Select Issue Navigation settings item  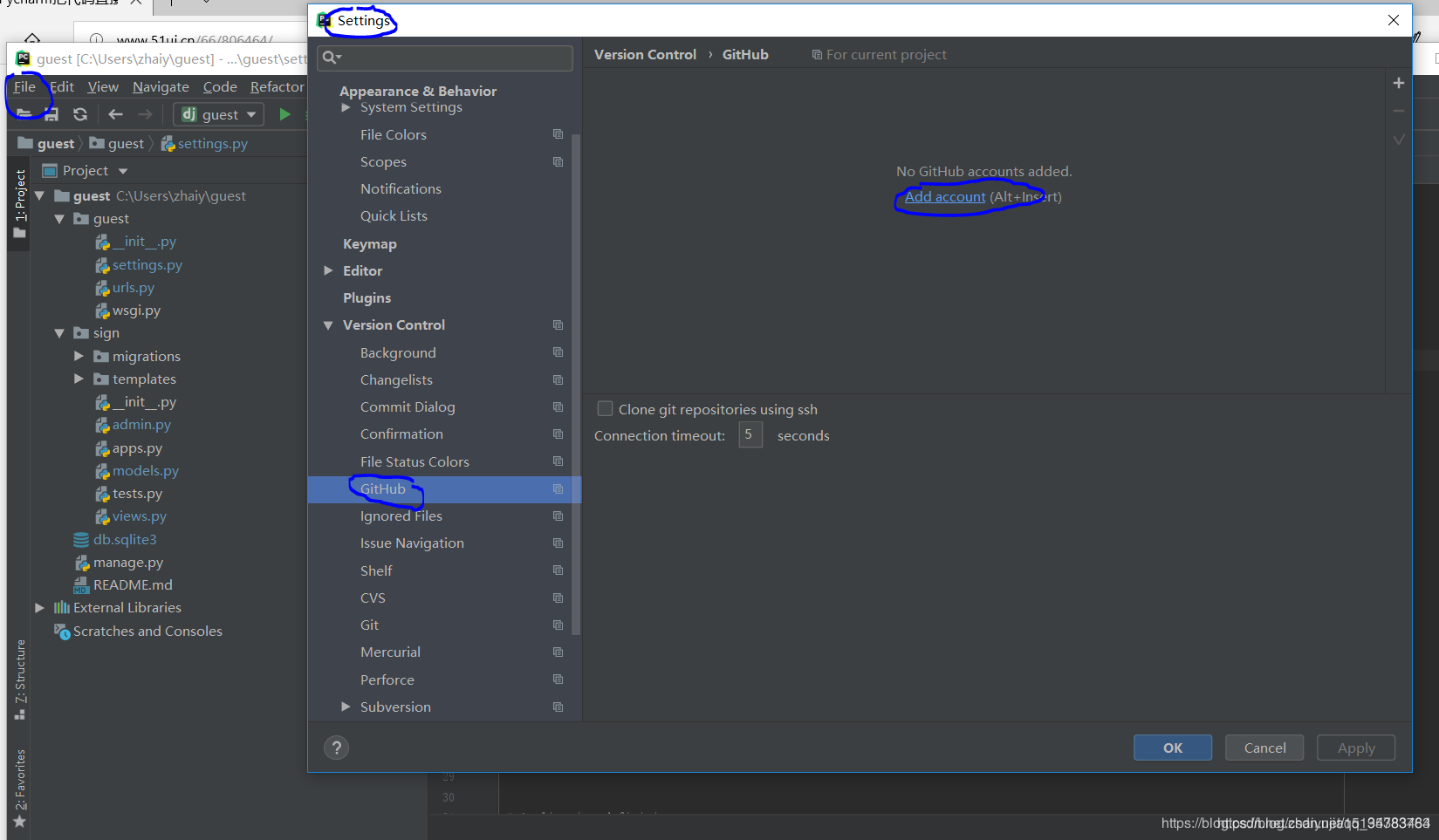tap(412, 543)
